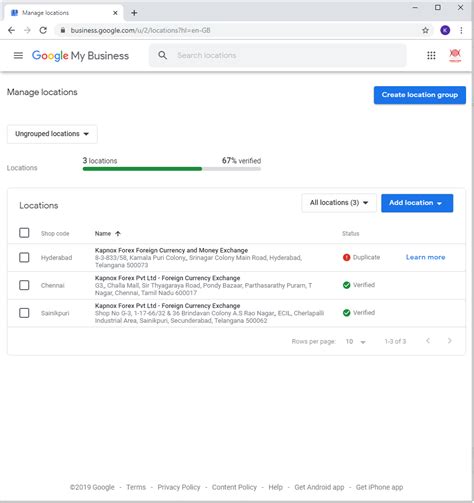
Task: Click the Duplicate status text
Action: pyautogui.click(x=366, y=257)
